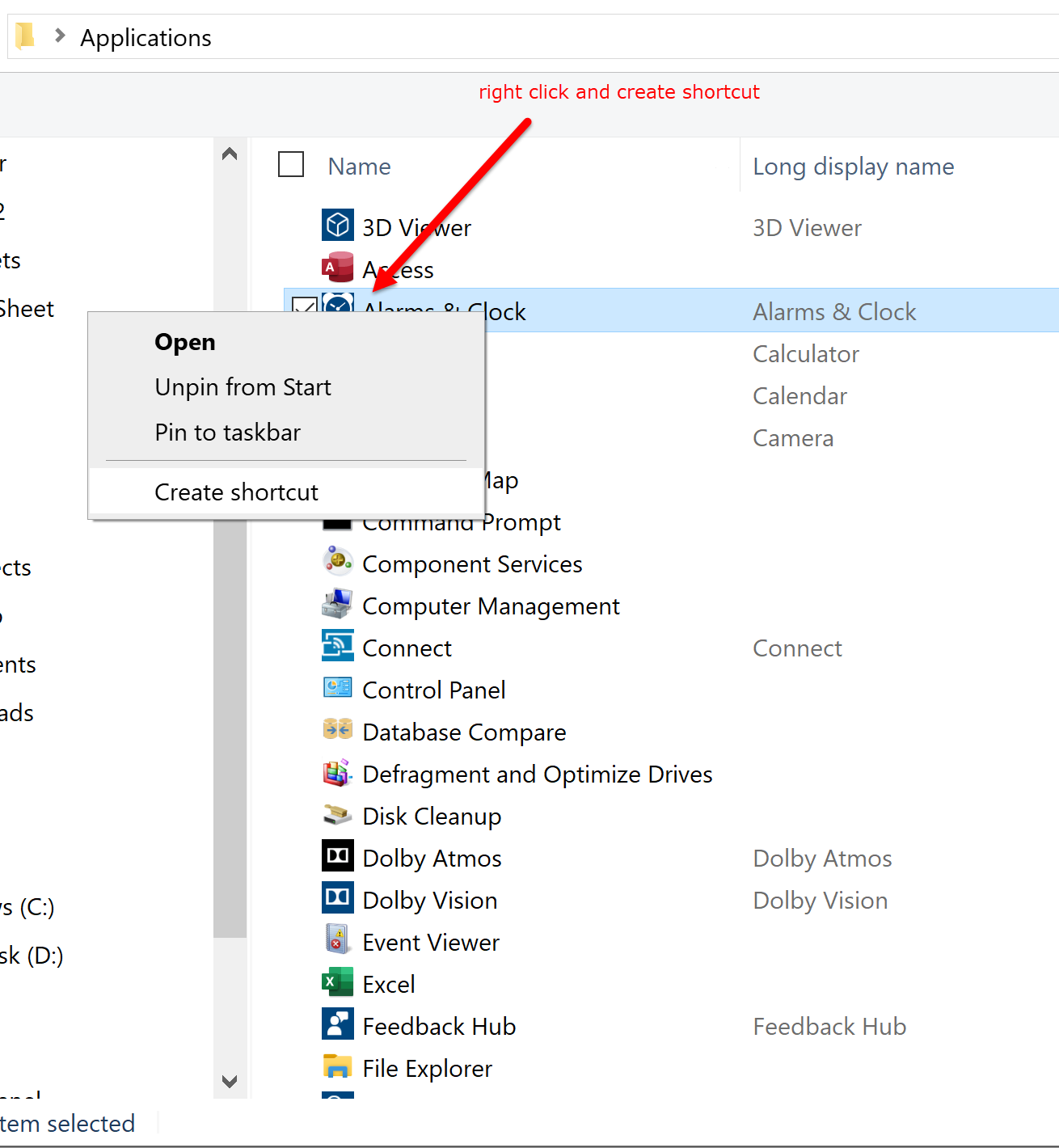Select Unpin from Start in the menu
Viewport: 1059px width, 1148px height.
[243, 386]
